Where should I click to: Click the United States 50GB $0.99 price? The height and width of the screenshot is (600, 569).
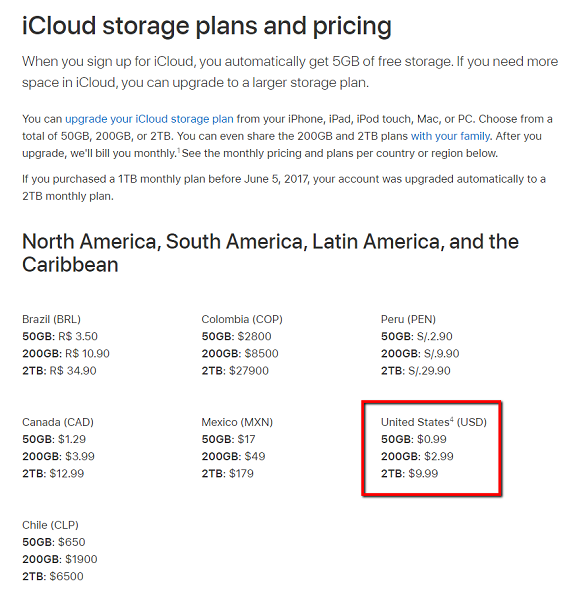point(414,439)
